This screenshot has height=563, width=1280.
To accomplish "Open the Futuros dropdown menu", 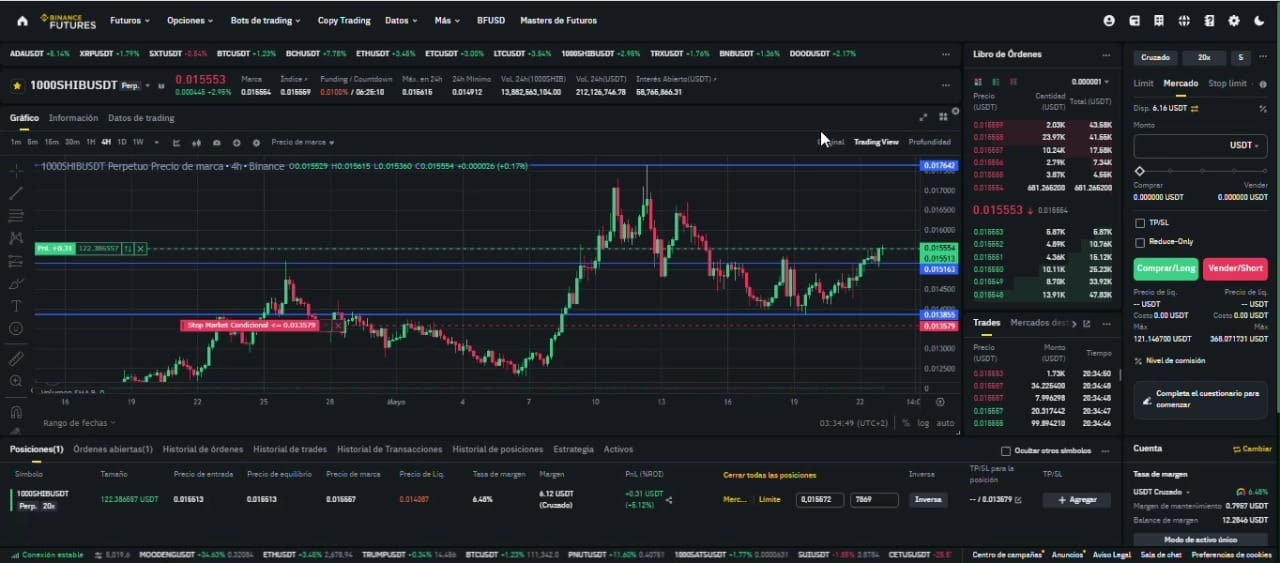I will pyautogui.click(x=130, y=20).
